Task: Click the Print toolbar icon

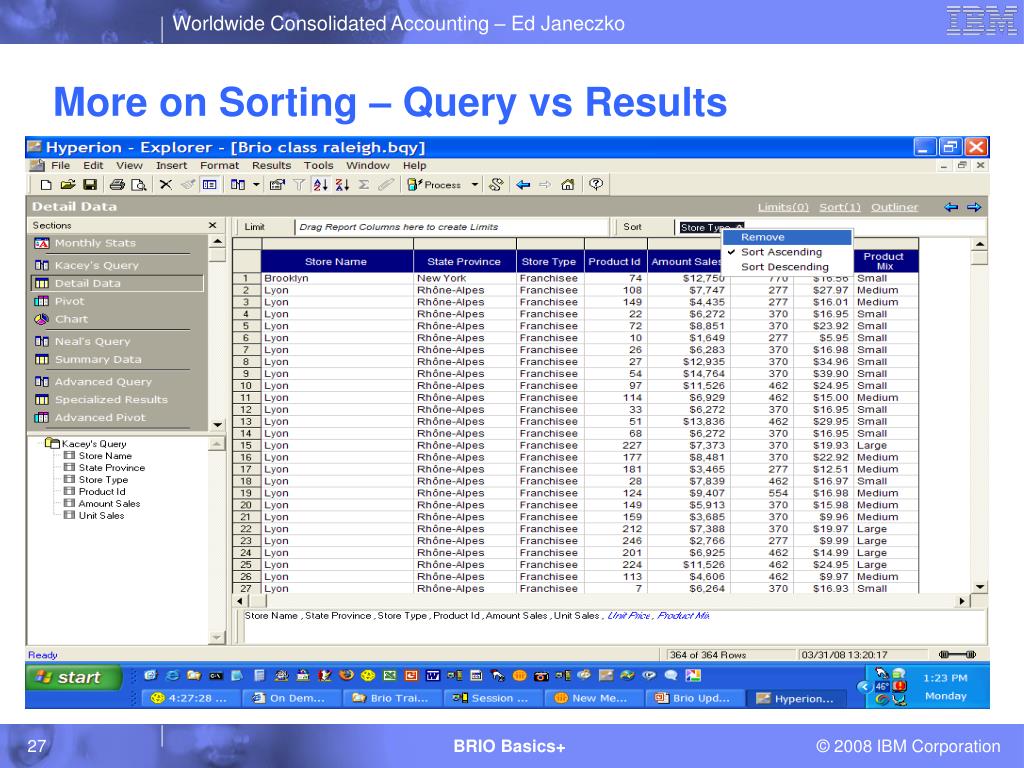Action: click(117, 185)
